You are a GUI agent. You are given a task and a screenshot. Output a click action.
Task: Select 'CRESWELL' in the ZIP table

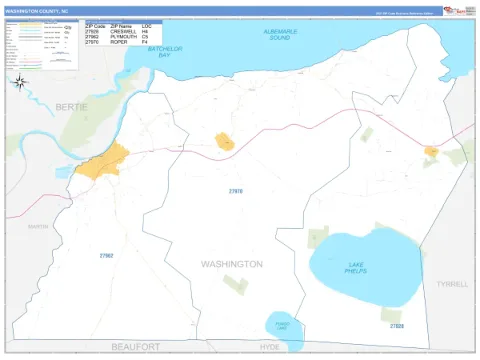coord(123,32)
